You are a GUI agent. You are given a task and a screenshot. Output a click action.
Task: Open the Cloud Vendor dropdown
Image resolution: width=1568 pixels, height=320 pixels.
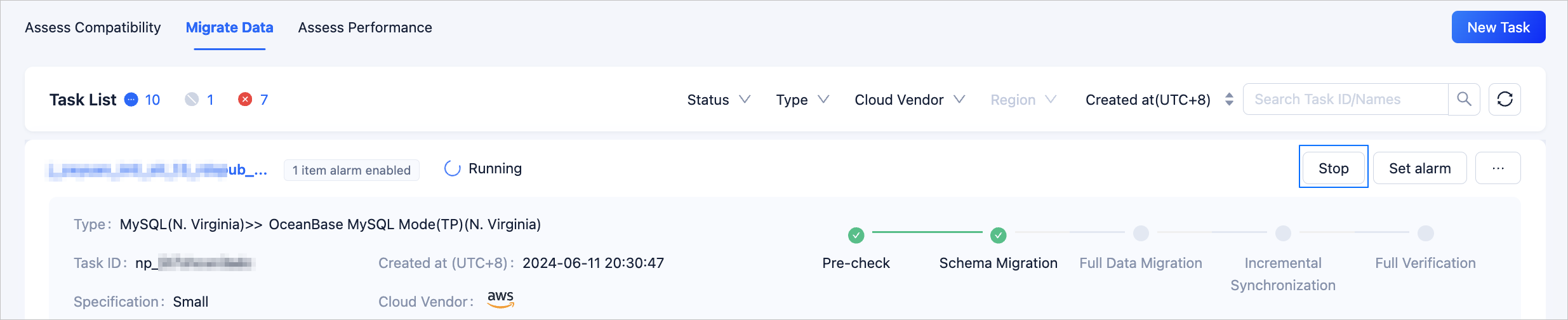pos(909,100)
